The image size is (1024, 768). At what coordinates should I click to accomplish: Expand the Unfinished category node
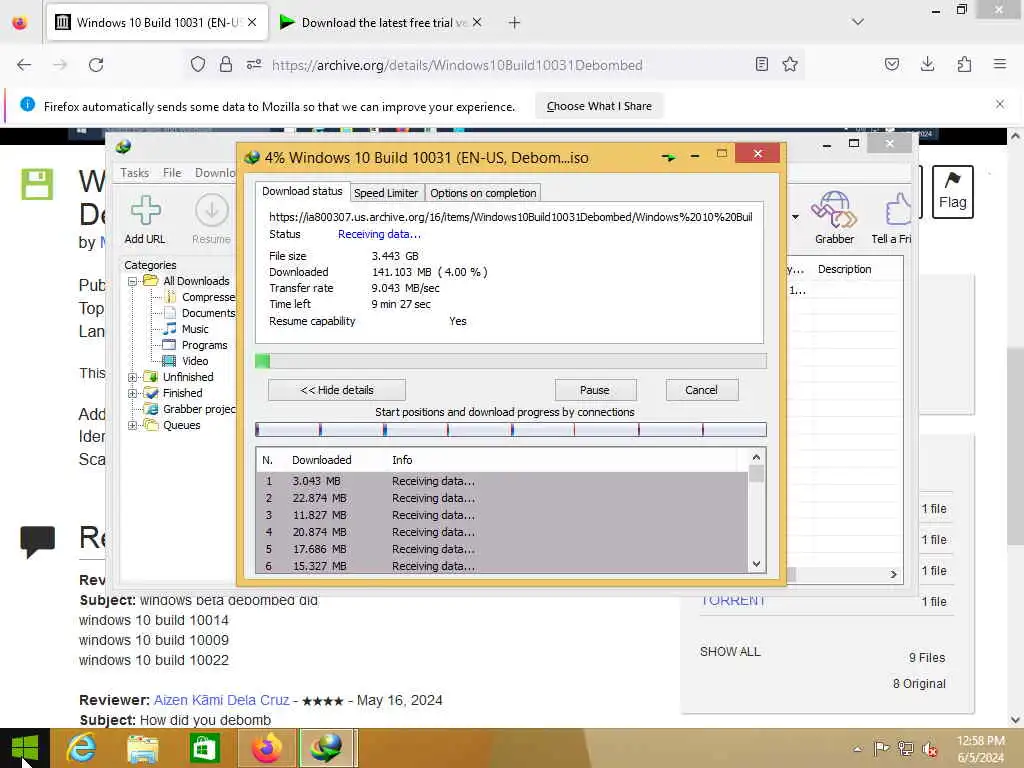[132, 377]
